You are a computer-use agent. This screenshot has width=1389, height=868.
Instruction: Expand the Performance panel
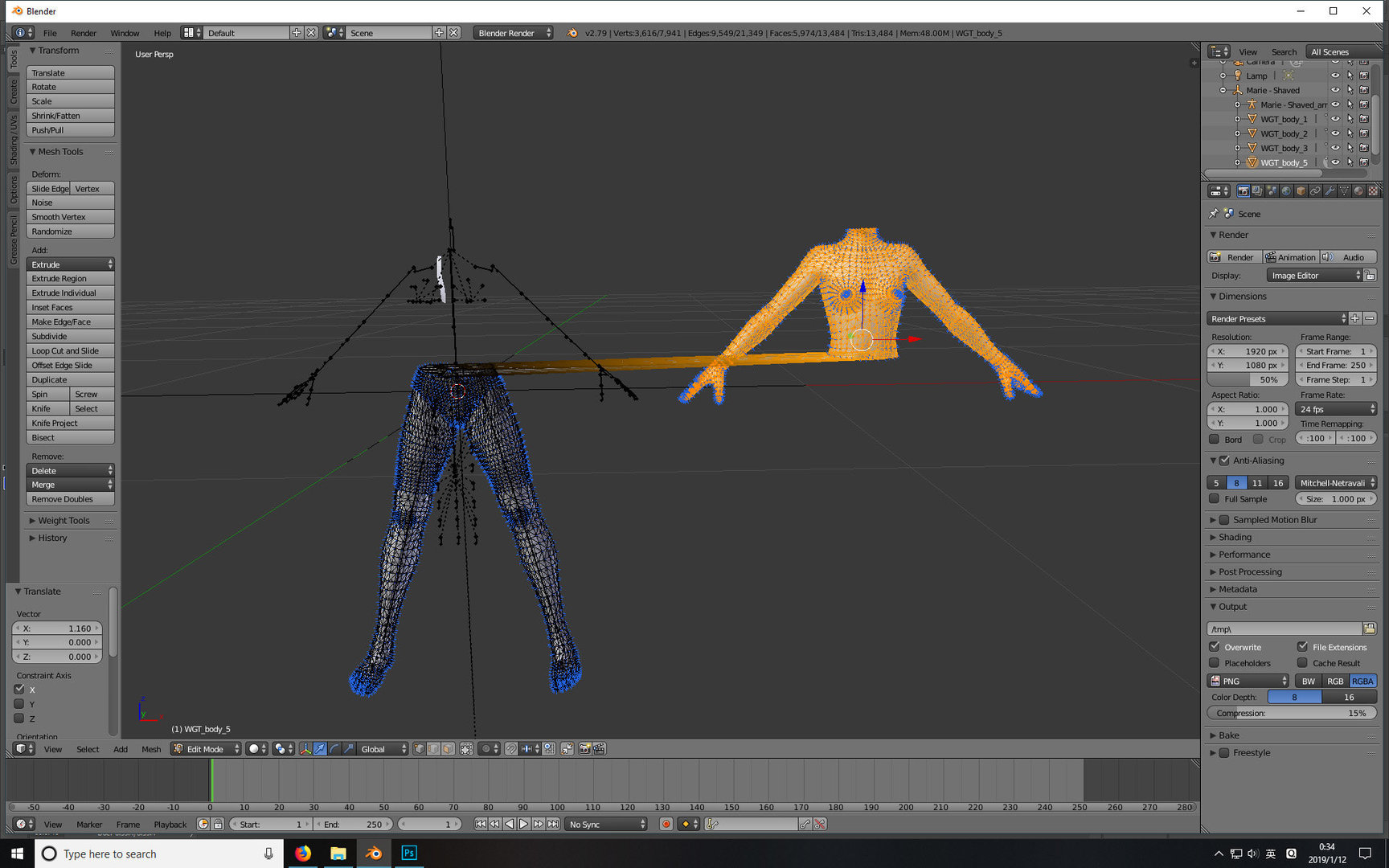[1244, 555]
